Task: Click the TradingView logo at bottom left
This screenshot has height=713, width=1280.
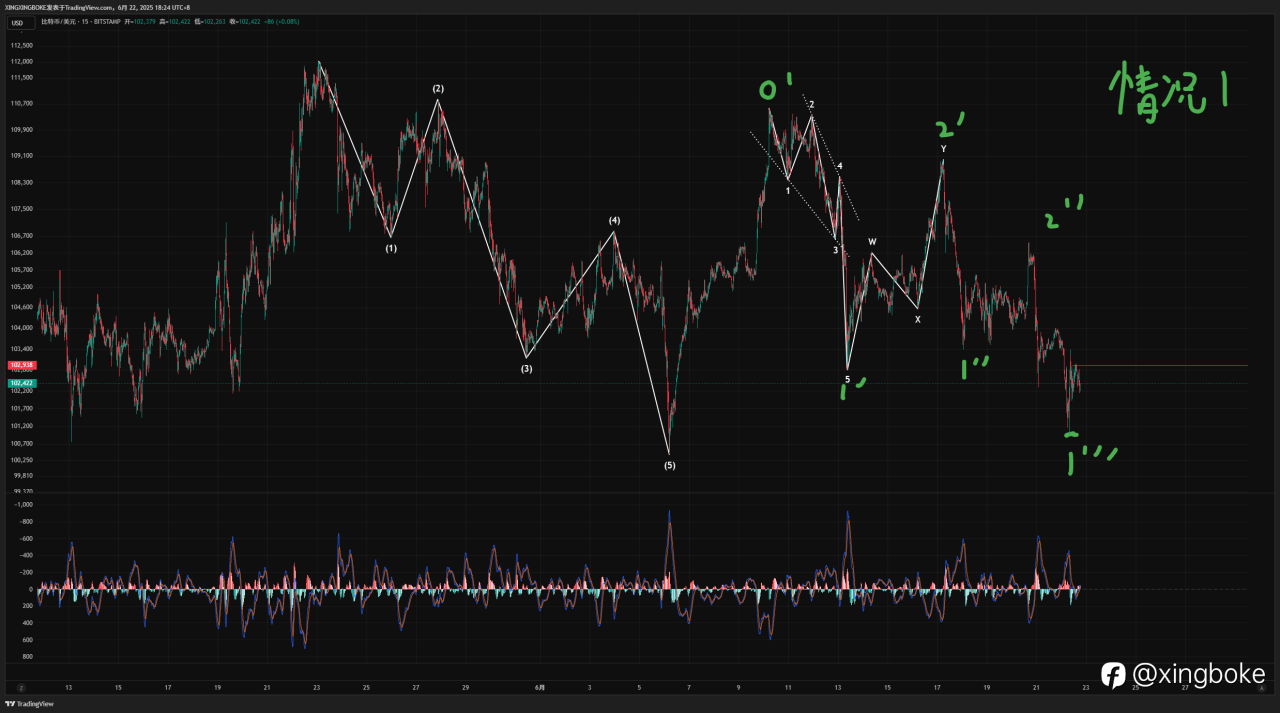Action: (33, 704)
